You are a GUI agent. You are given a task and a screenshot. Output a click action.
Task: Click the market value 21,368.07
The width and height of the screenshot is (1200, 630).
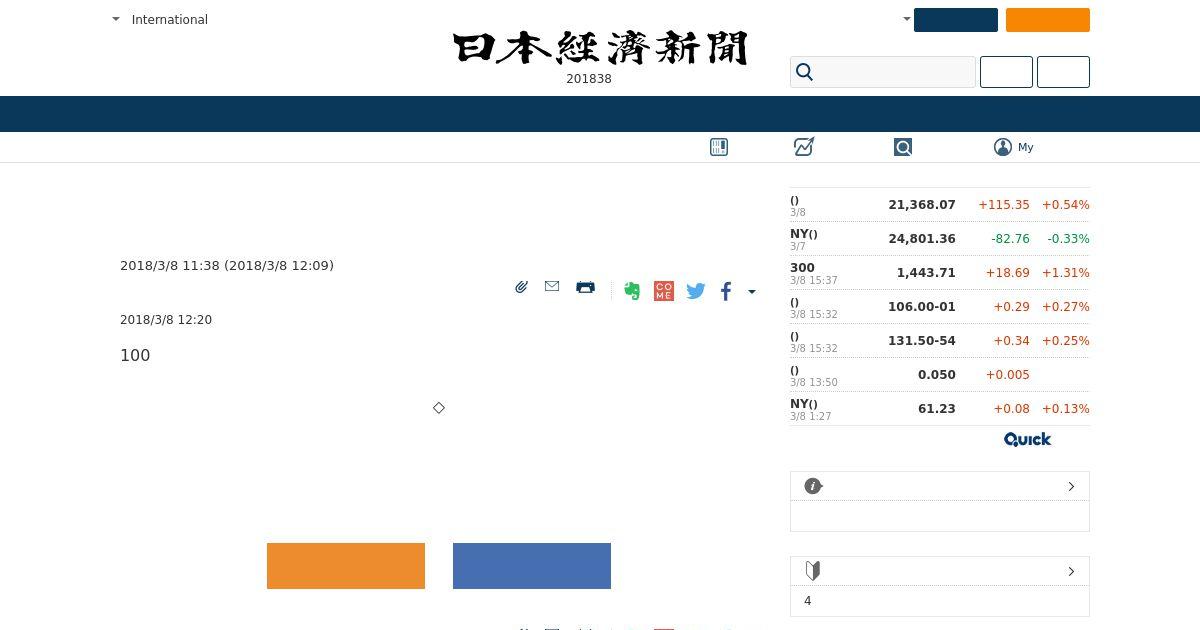pyautogui.click(x=922, y=204)
